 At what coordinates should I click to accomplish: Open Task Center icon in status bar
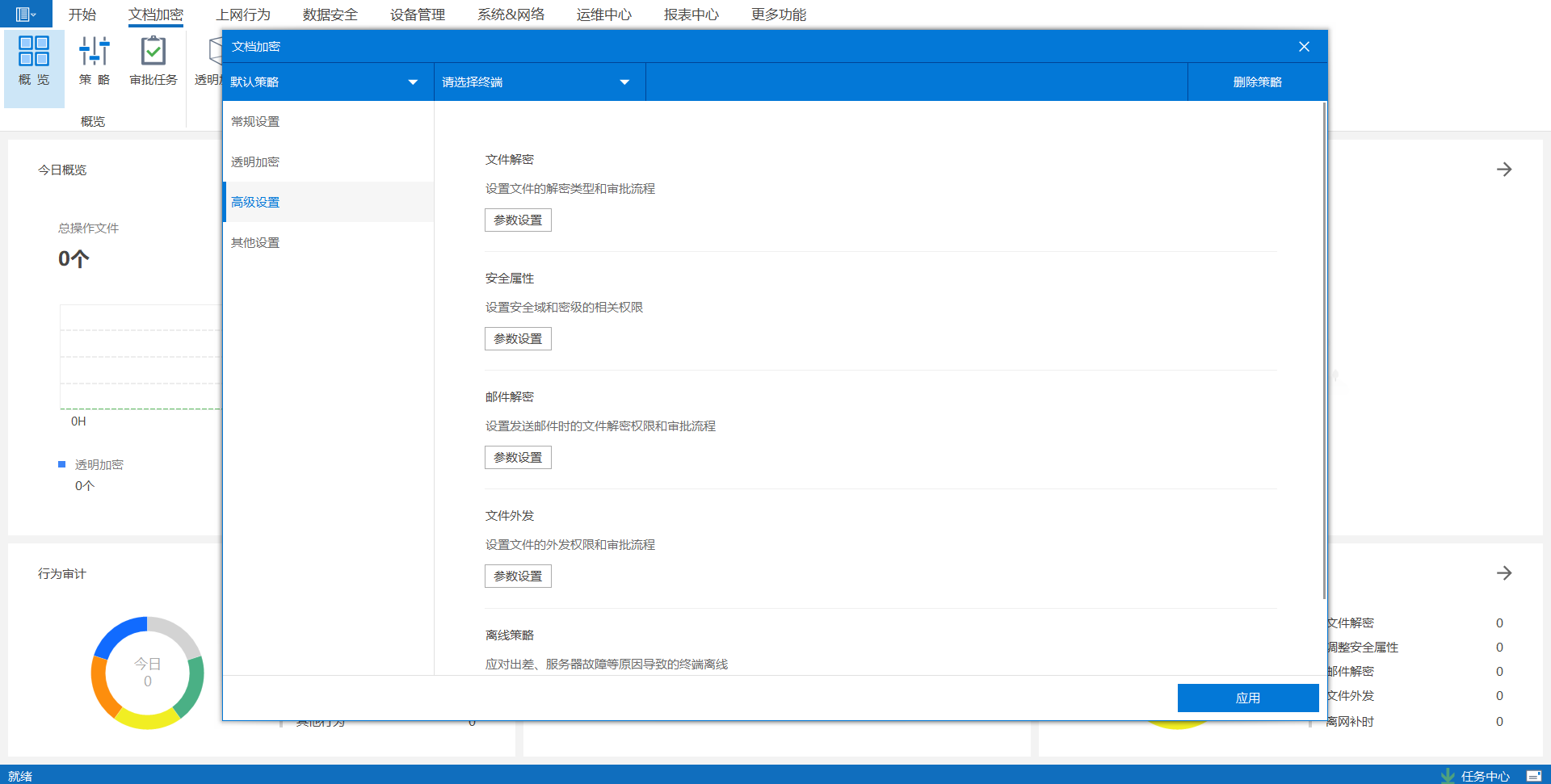[1448, 776]
